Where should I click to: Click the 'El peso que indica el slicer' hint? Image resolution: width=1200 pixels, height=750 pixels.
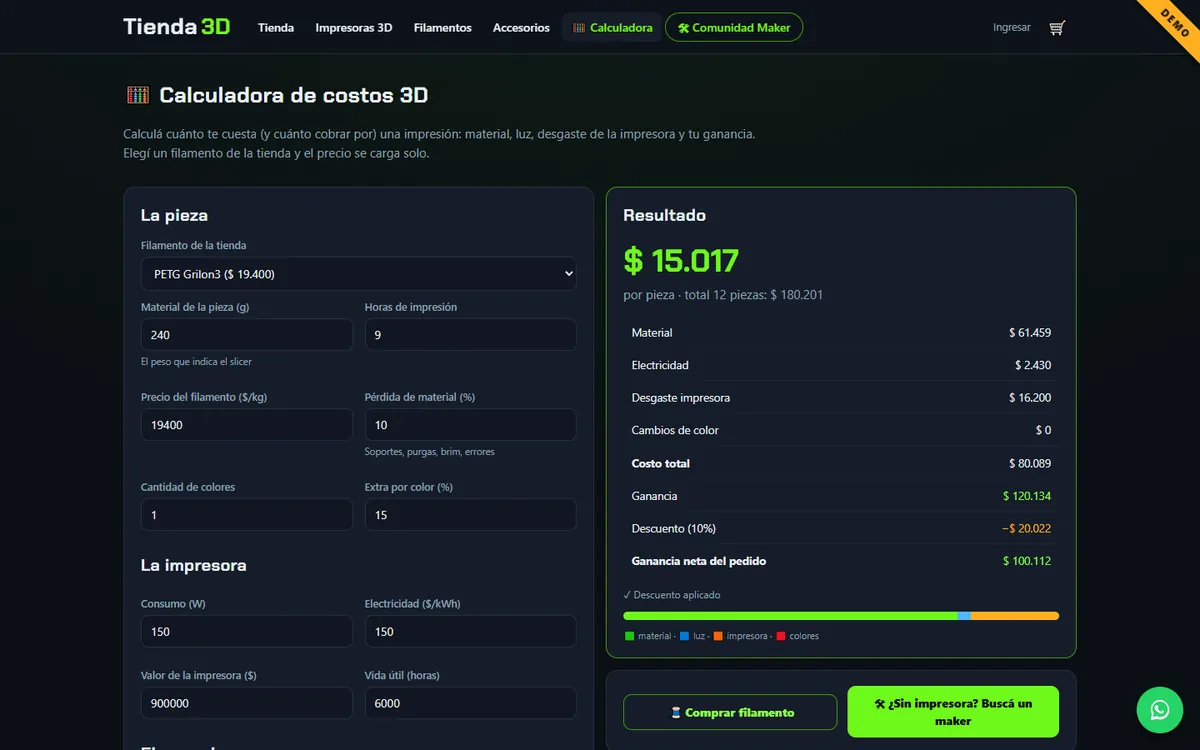(x=196, y=362)
